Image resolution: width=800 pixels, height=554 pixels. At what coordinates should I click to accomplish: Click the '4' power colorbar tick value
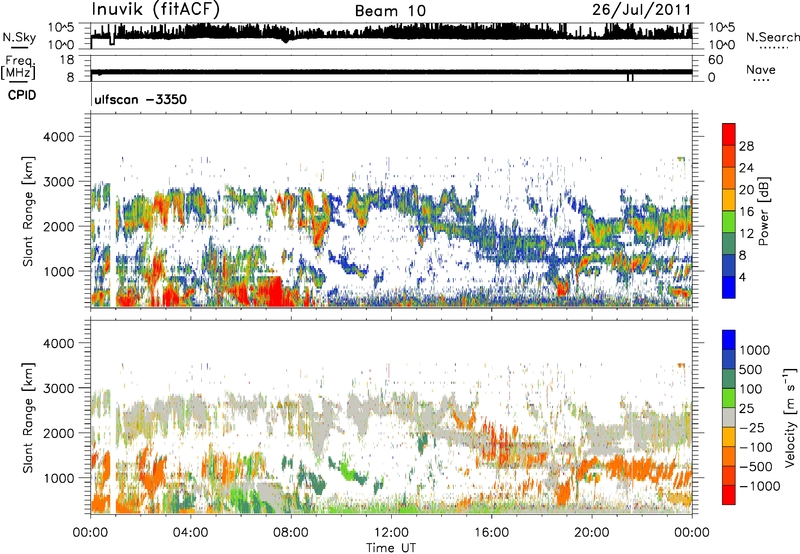coord(742,278)
